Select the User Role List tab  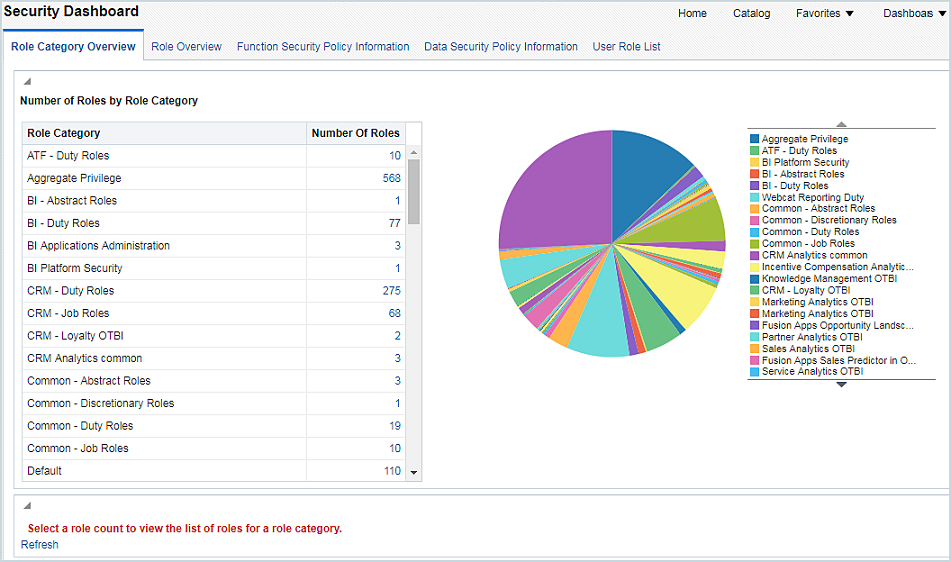pos(626,46)
